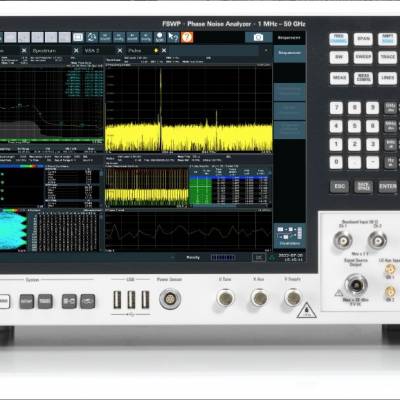
Task: Select the cyan spectrogram display
Action: (x=13, y=231)
